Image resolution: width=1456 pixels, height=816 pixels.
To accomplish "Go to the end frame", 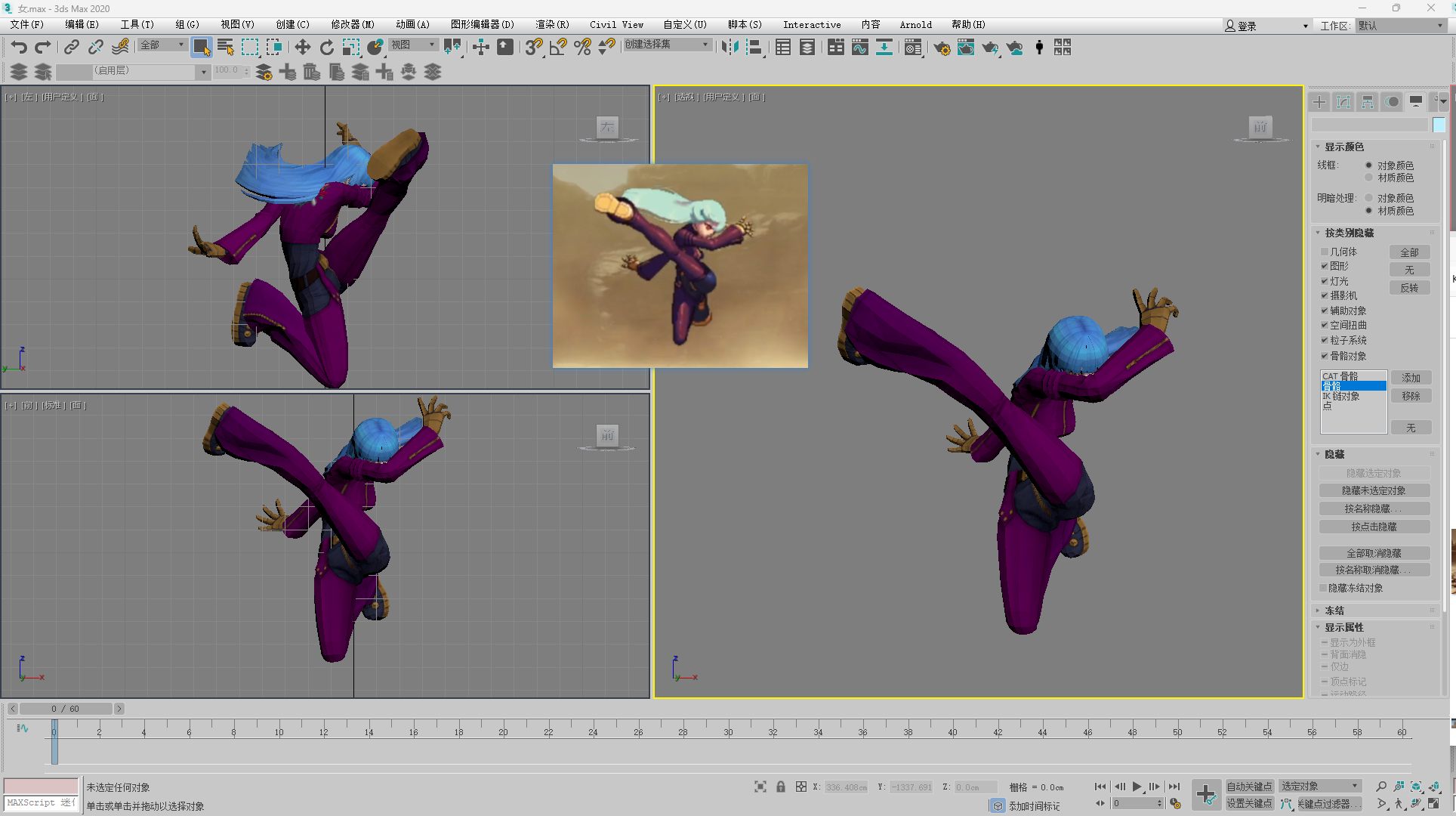I will click(1174, 787).
